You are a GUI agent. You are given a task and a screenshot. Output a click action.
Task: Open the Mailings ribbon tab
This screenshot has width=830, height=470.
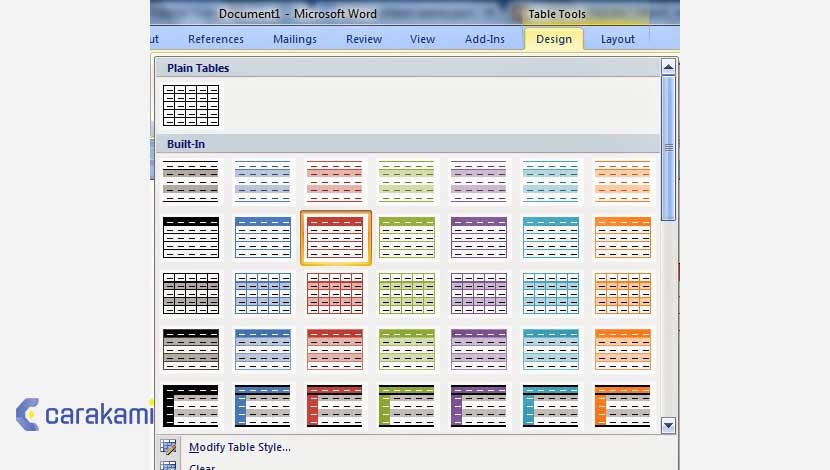click(x=295, y=39)
